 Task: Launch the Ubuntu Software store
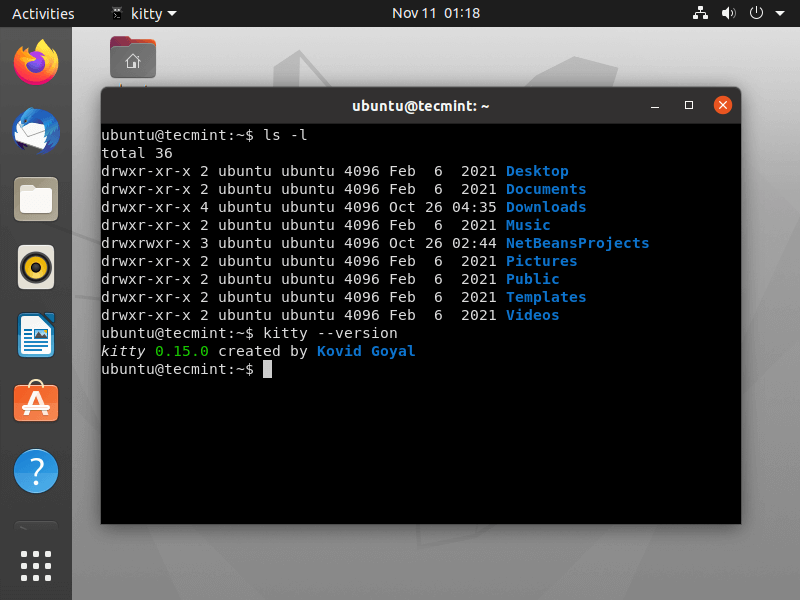coord(35,403)
